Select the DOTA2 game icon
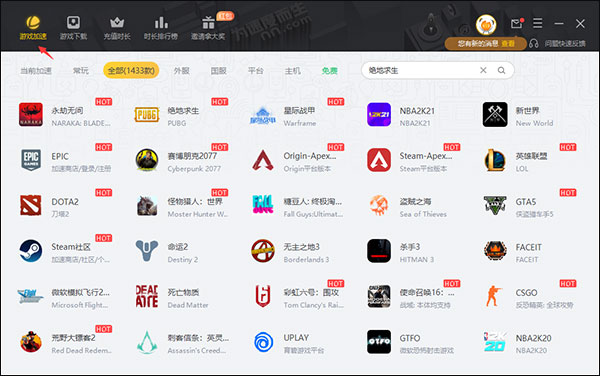Image resolution: width=600 pixels, height=376 pixels. click(31, 205)
